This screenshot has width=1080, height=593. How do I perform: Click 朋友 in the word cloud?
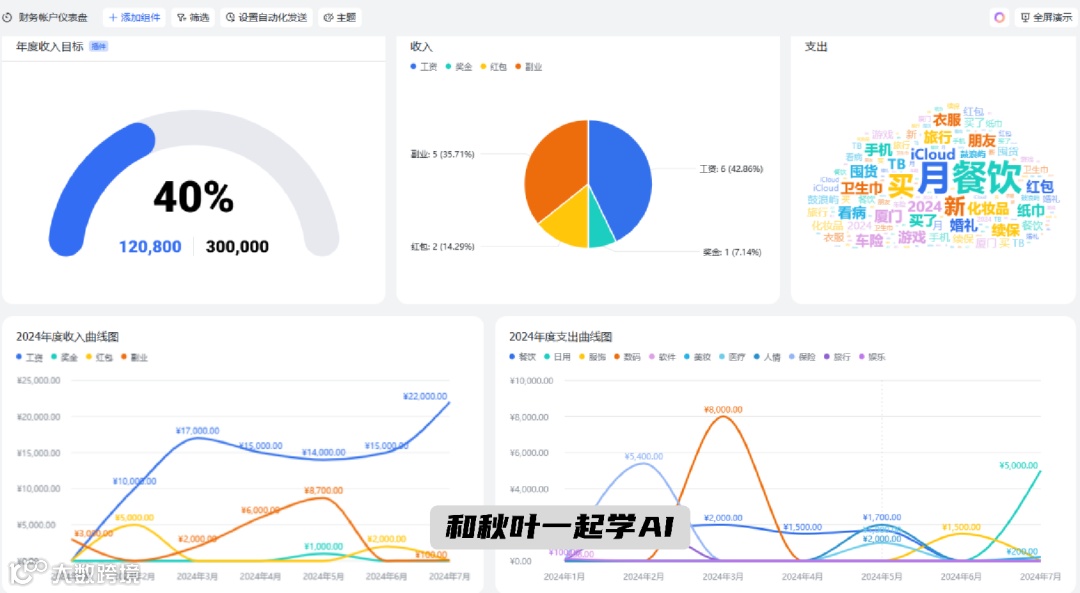pyautogui.click(x=982, y=141)
